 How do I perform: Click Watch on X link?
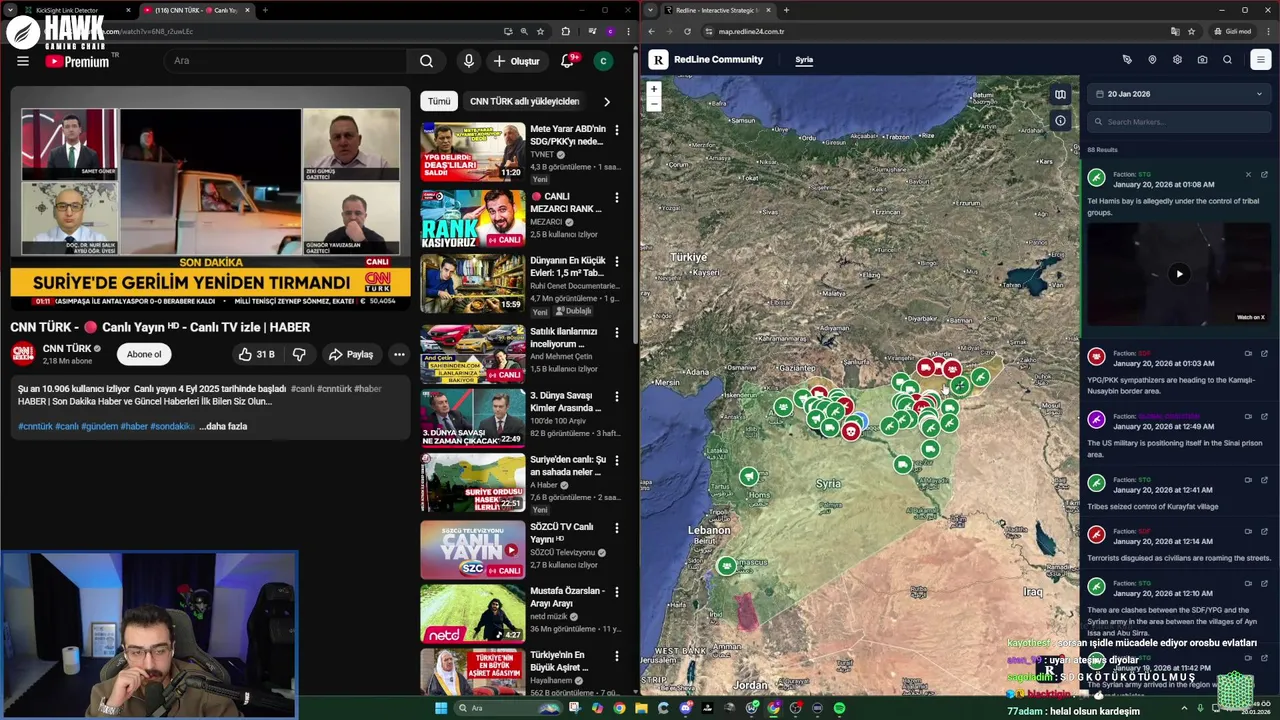coord(1251,317)
